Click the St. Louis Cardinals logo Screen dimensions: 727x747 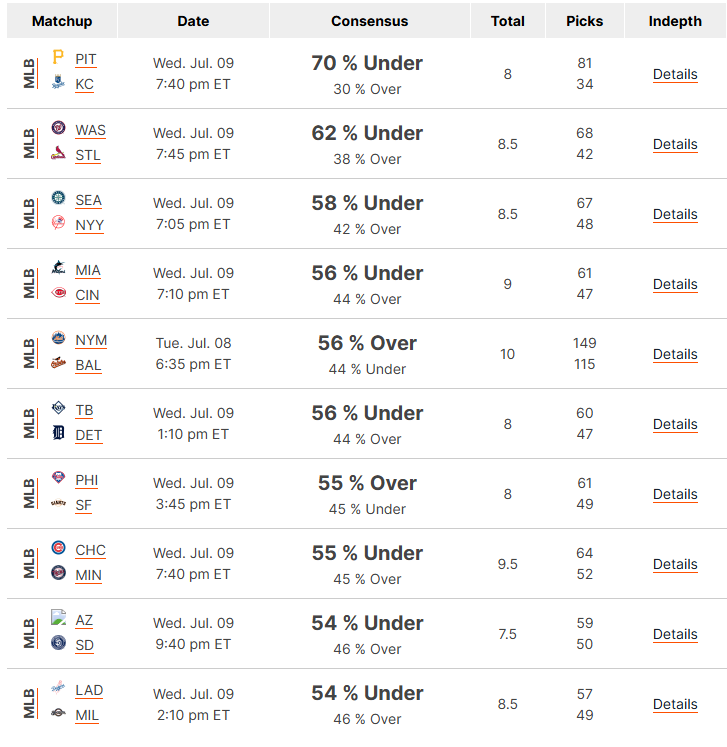(x=58, y=153)
